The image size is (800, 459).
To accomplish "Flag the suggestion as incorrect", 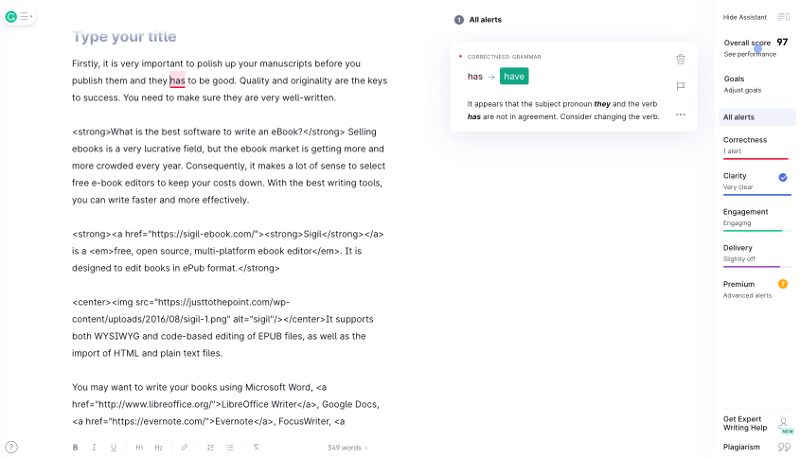I will click(680, 87).
